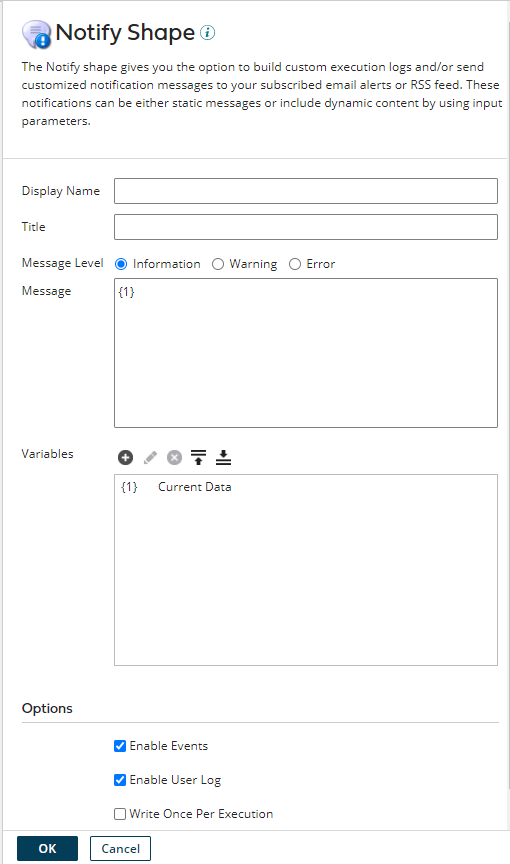Dismiss dialog with Cancel button
The image size is (510, 864).
(x=120, y=849)
